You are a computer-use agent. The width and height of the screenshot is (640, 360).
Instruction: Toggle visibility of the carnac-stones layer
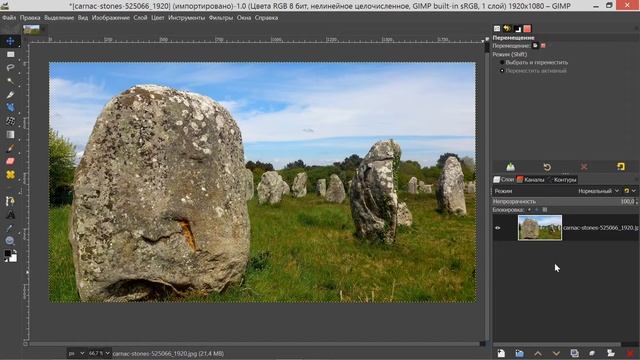(498, 228)
